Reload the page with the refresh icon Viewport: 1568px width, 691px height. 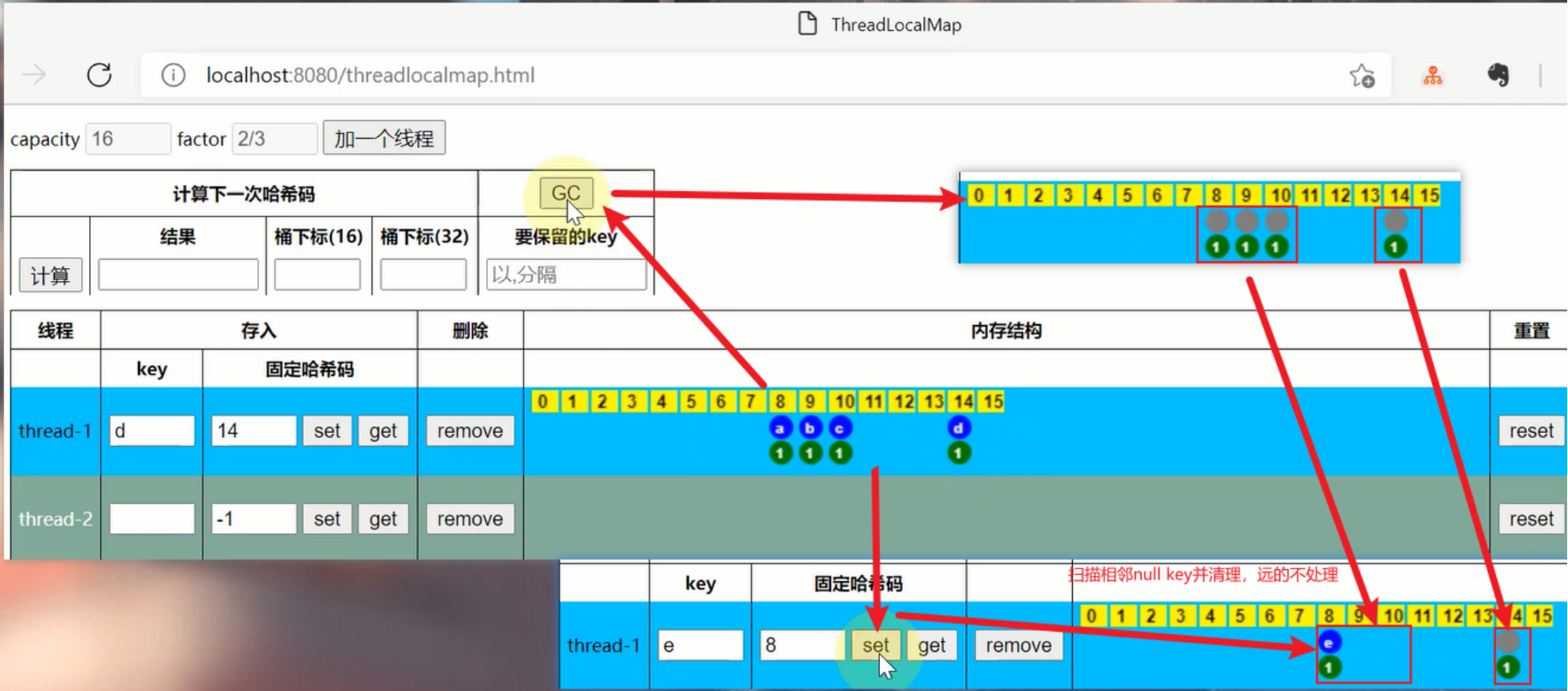point(100,75)
